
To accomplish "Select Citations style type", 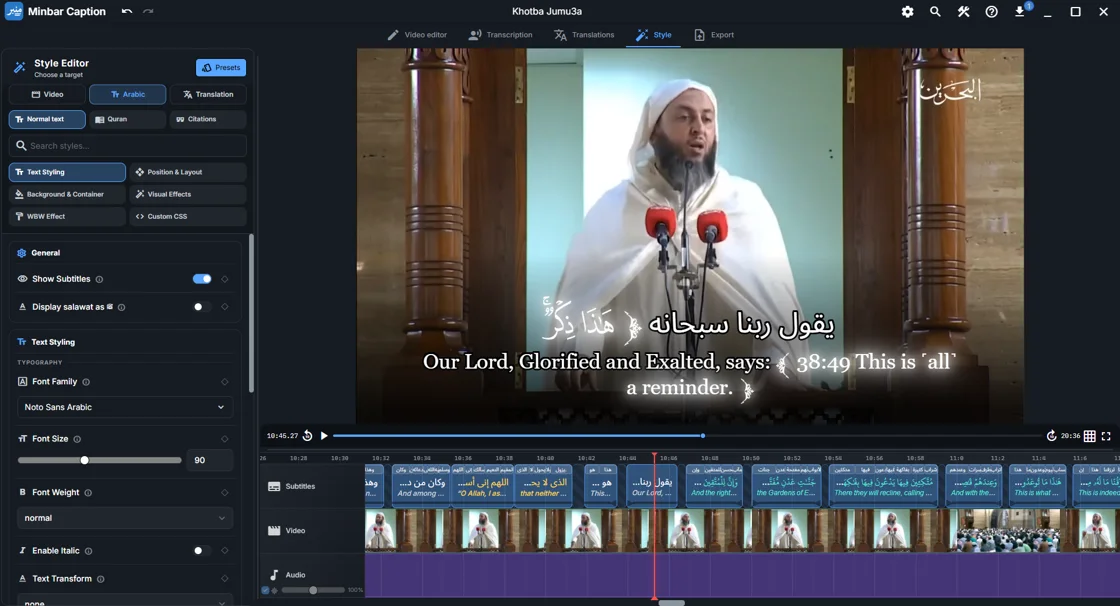I will click(208, 119).
